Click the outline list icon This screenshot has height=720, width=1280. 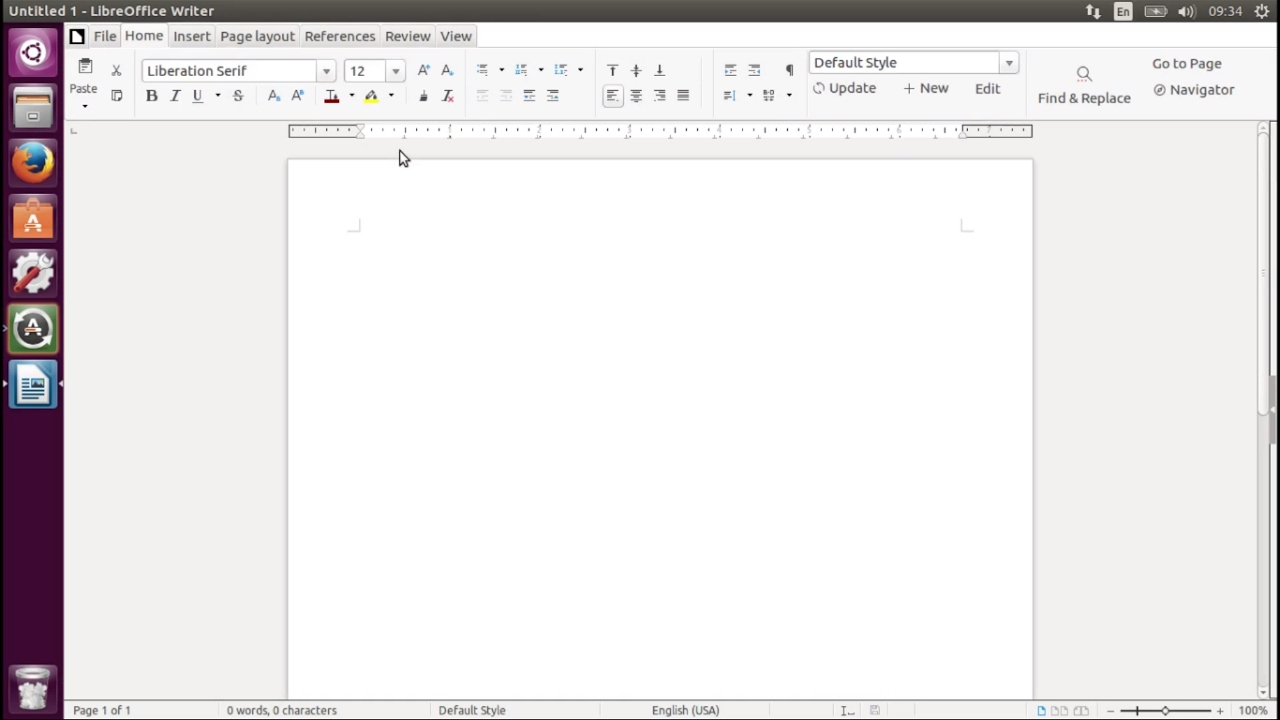(x=560, y=70)
